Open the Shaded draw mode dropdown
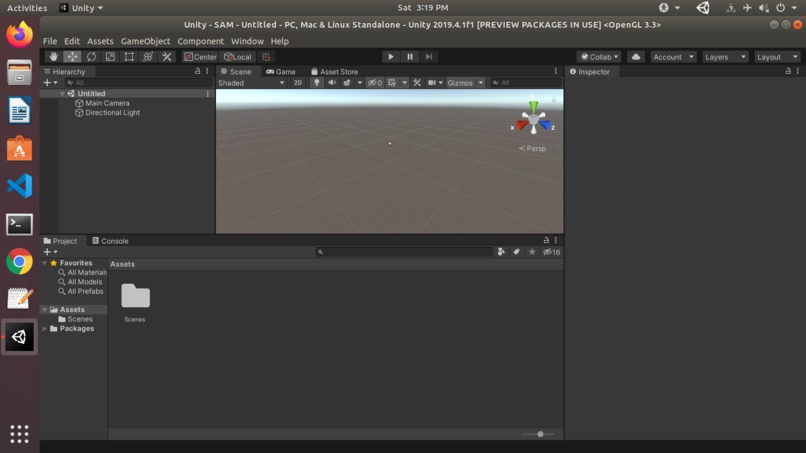 [251, 83]
